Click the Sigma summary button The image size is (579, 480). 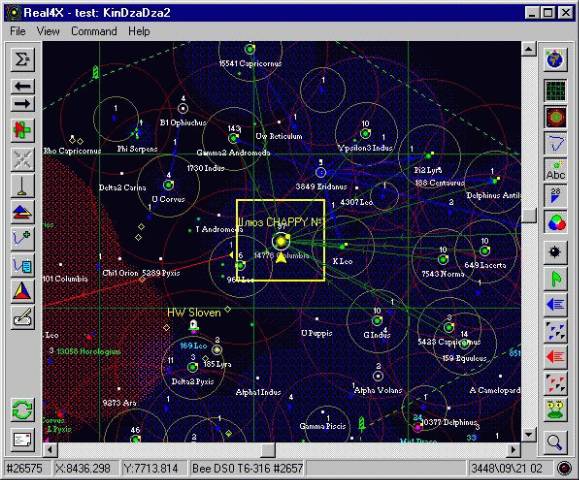pyautogui.click(x=23, y=59)
